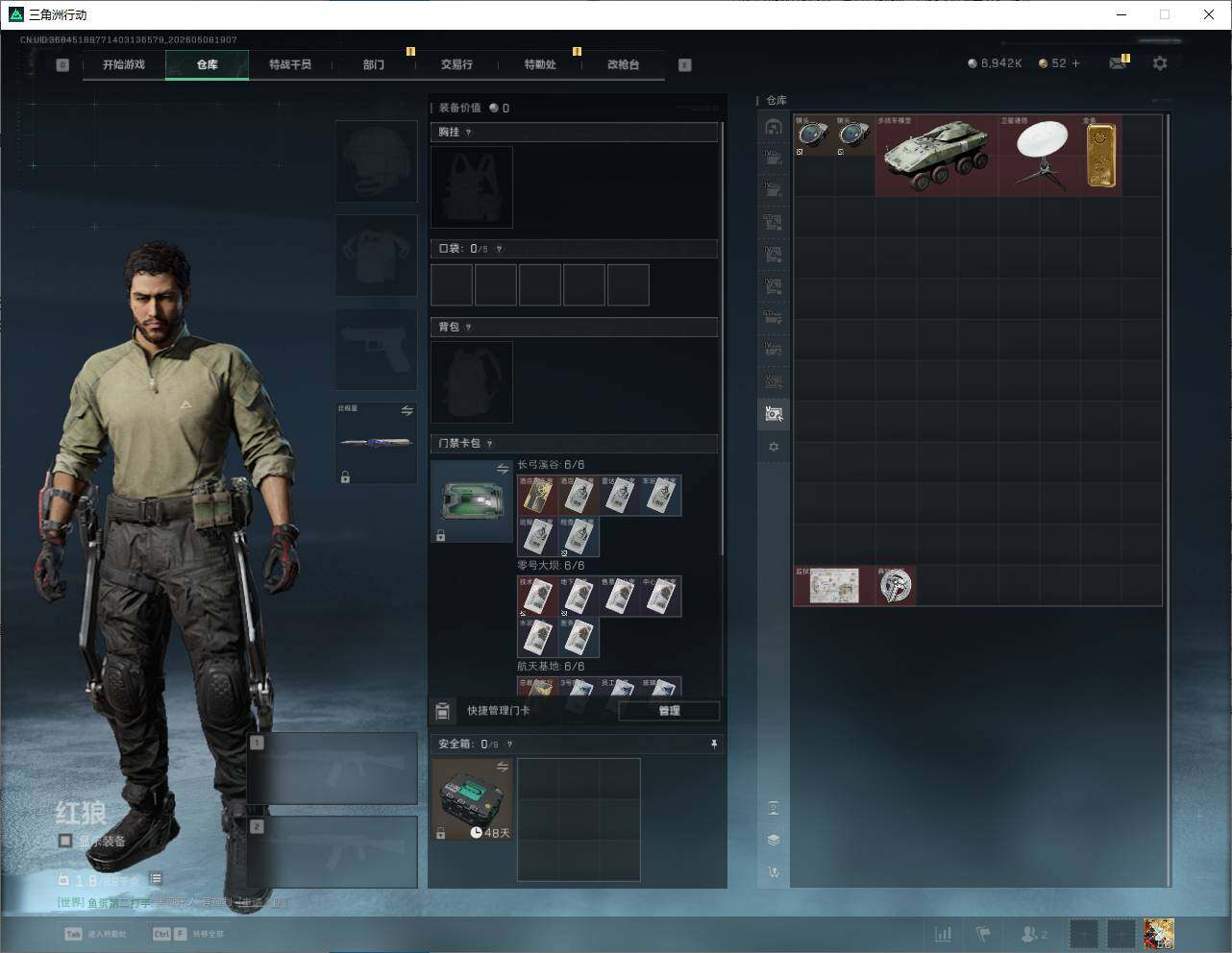Toggle the pin icon on 安全箱 header
Viewport: 1232px width, 953px height.
713,745
